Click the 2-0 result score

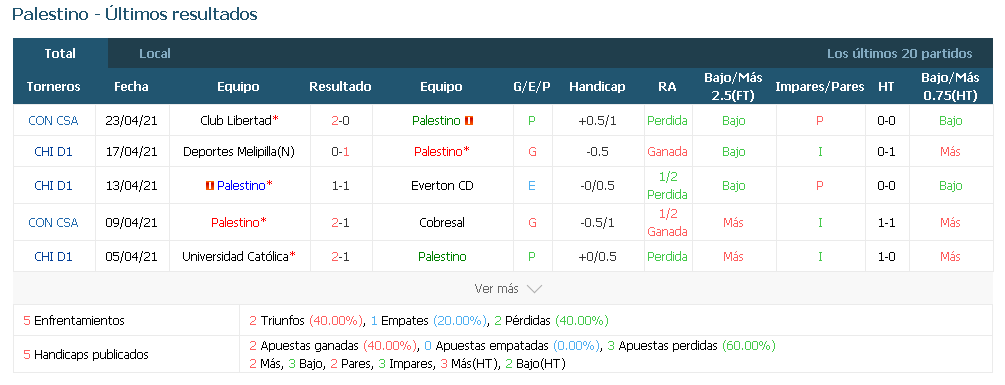point(340,120)
